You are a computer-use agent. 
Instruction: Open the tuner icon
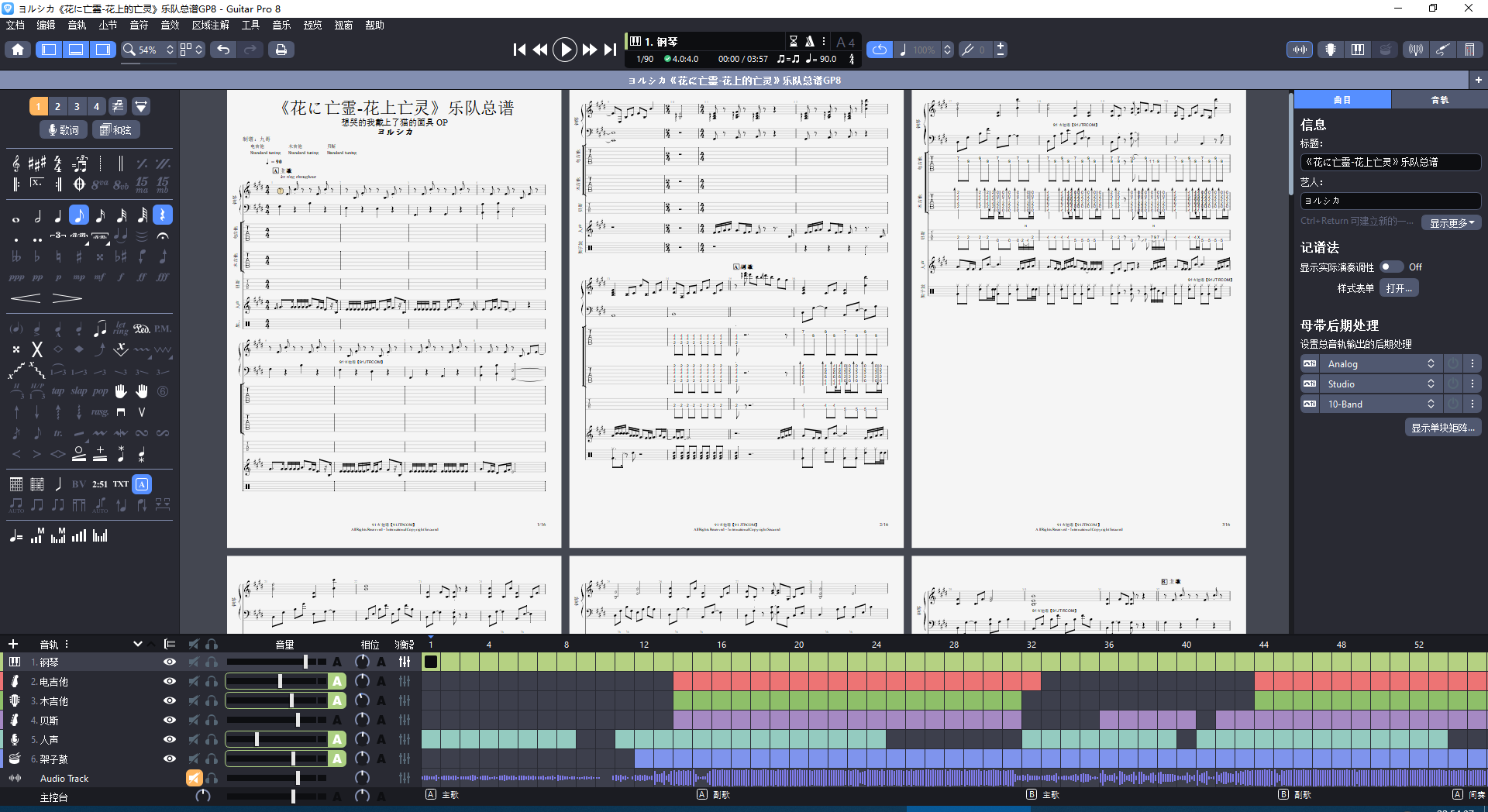(1416, 50)
